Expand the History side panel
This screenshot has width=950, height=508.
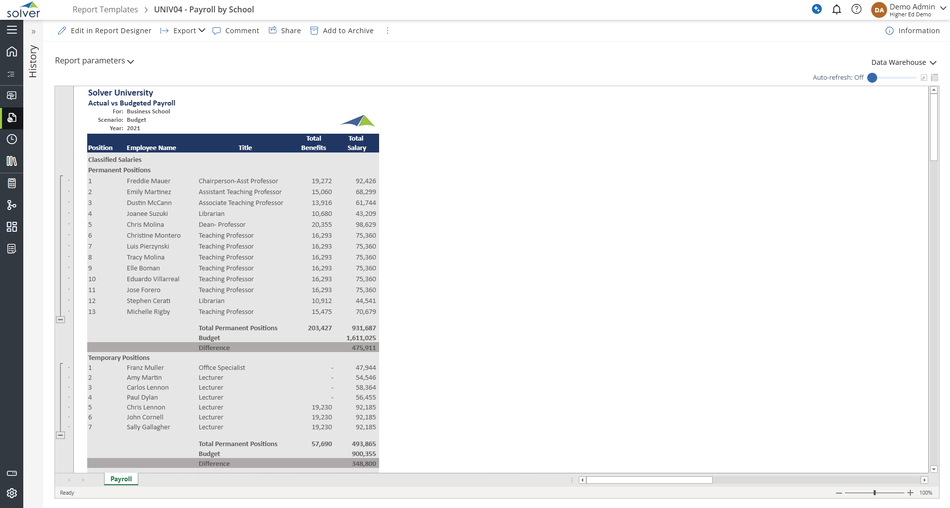[x=33, y=32]
